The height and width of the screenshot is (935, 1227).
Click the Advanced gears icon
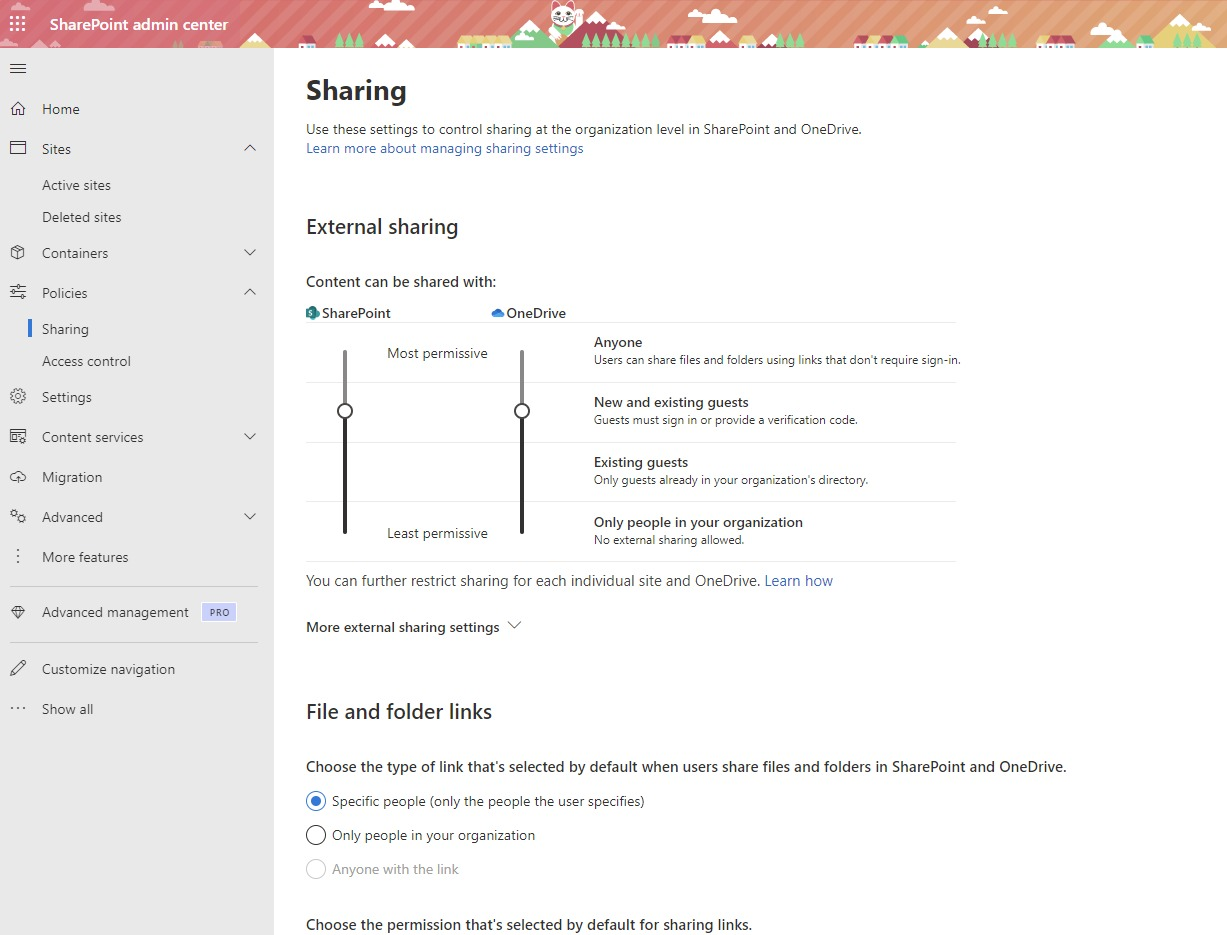18,516
